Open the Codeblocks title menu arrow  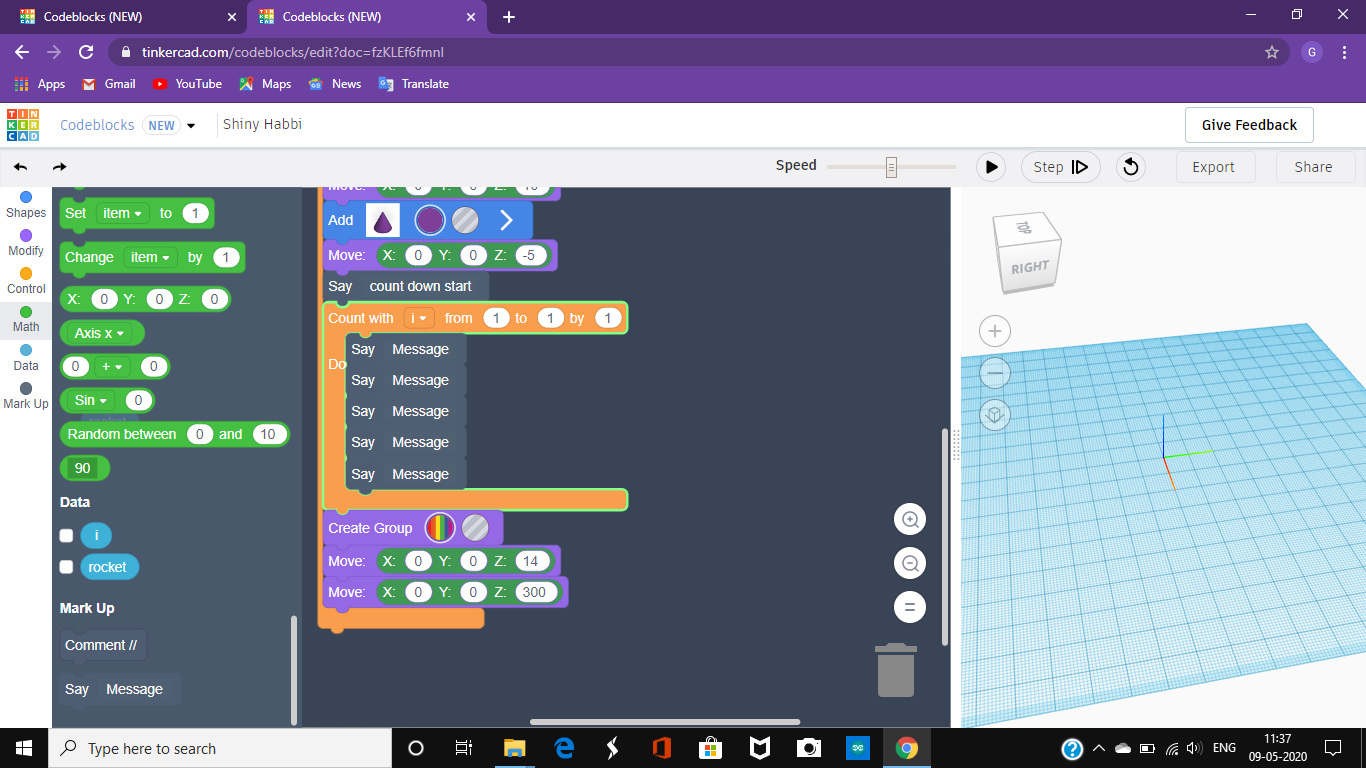pos(190,124)
